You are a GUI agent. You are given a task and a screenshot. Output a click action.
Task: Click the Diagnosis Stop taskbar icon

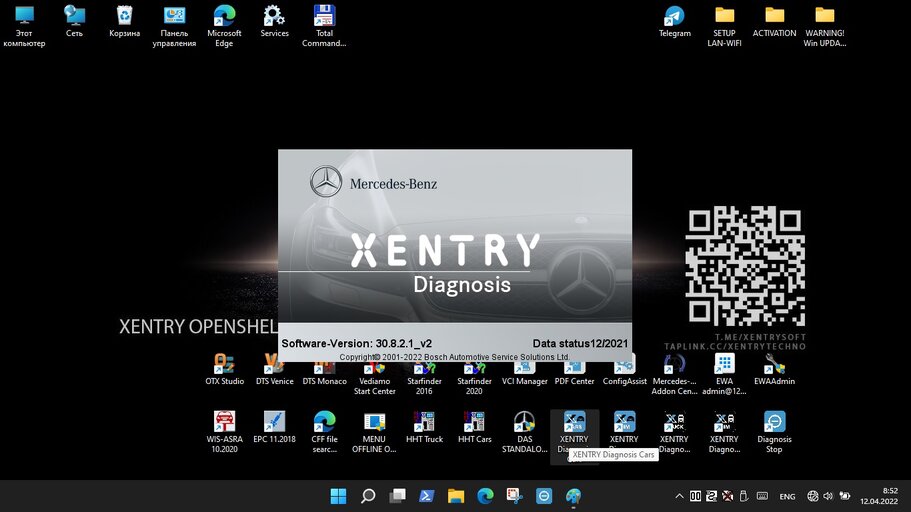pyautogui.click(x=544, y=496)
